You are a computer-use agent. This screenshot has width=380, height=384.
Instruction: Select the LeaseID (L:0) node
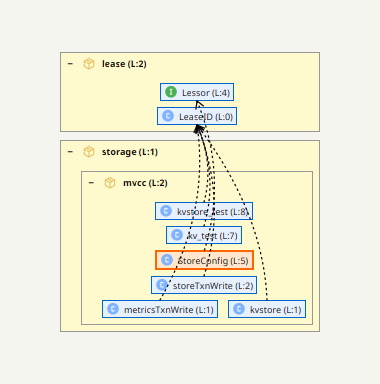point(197,116)
